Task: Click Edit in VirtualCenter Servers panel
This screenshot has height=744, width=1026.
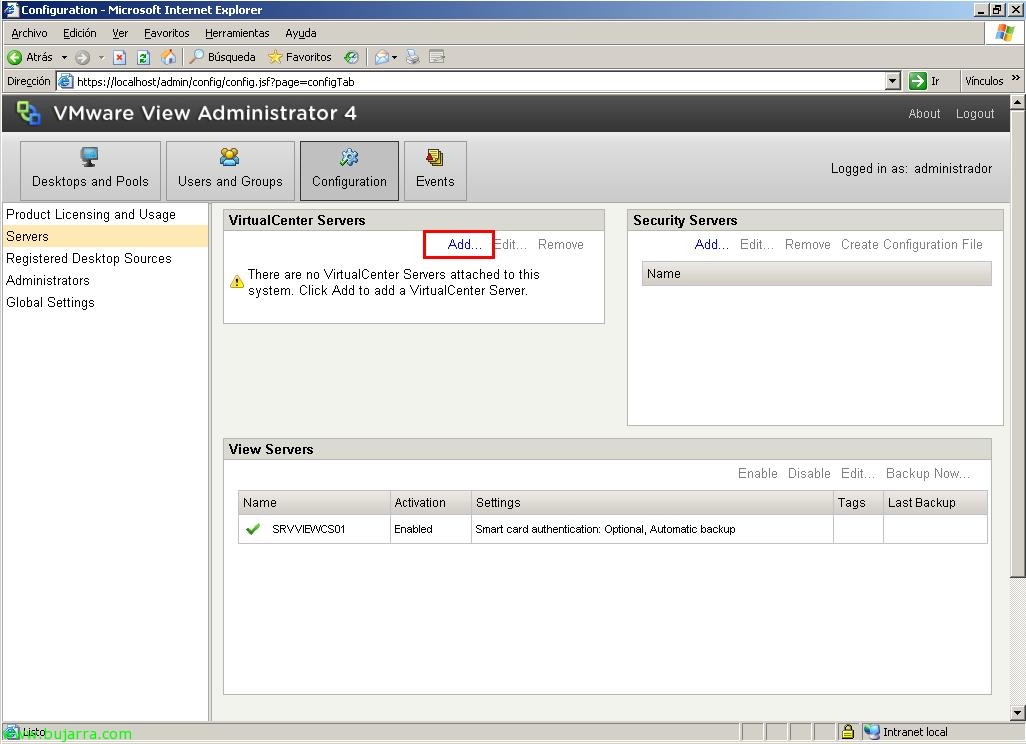Action: 510,244
